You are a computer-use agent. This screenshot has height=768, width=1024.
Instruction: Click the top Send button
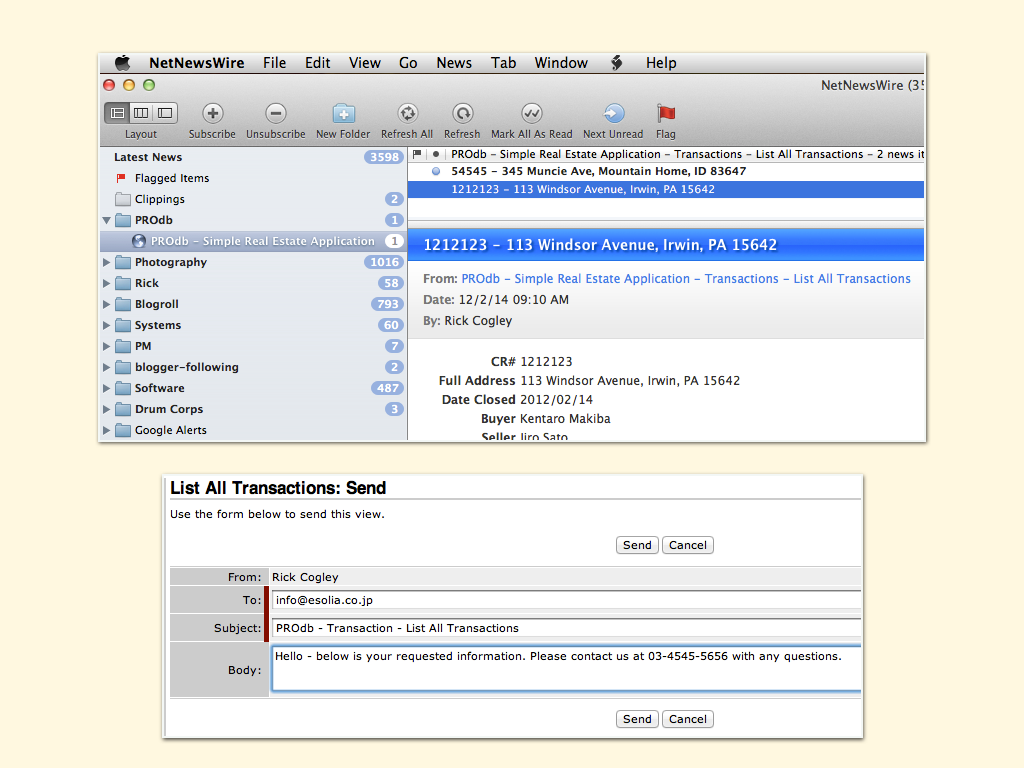[x=637, y=545]
